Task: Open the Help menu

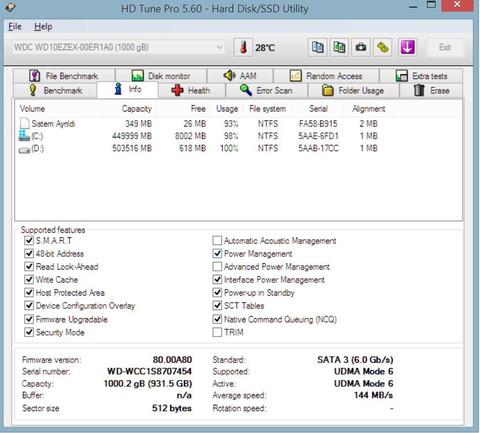Action: [43, 27]
